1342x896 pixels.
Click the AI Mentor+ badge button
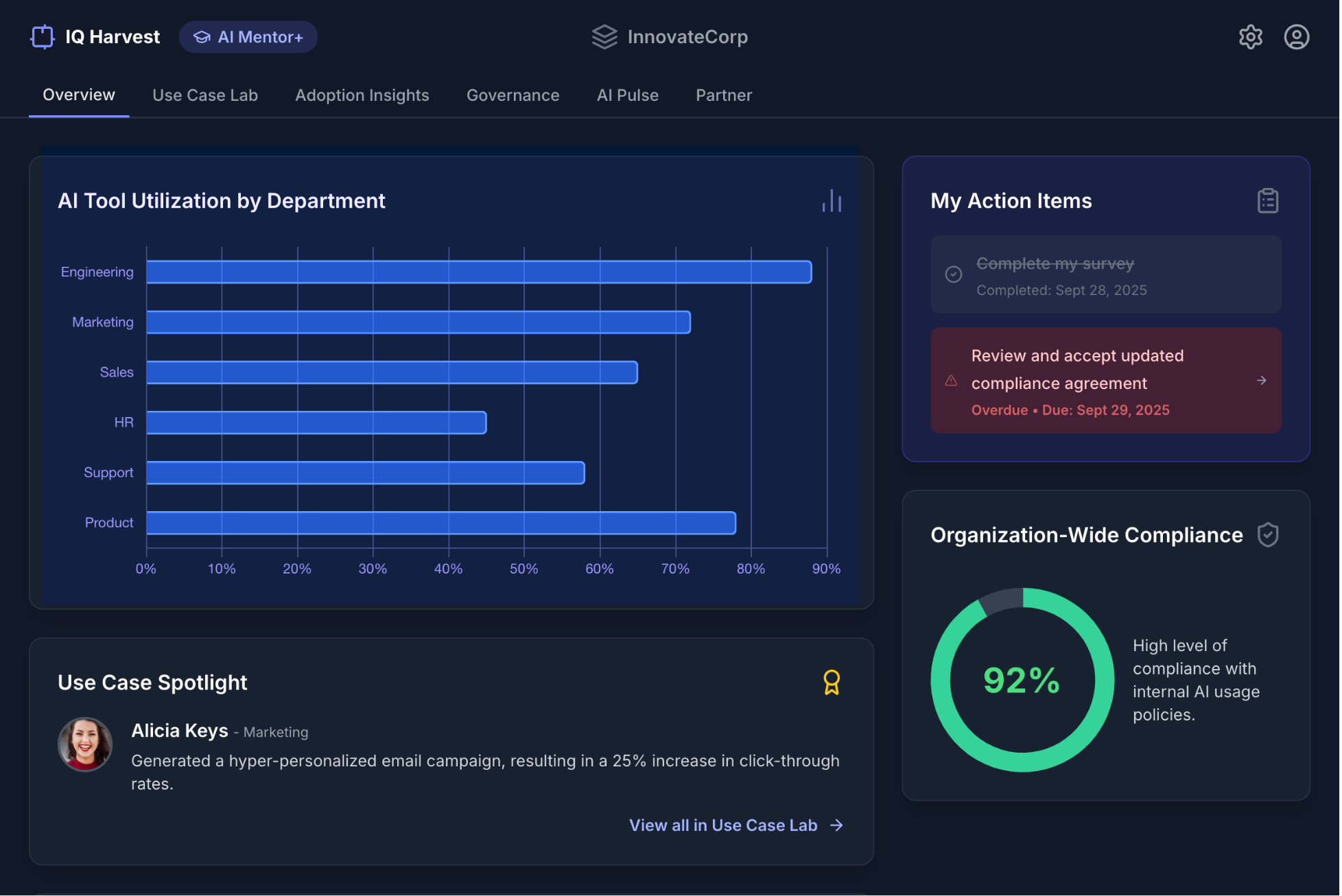(248, 37)
